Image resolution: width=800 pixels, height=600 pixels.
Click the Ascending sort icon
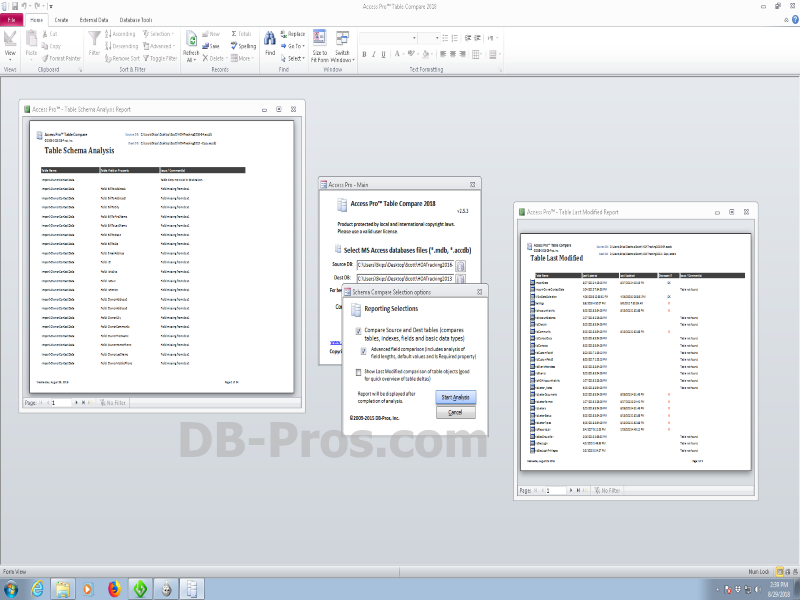108,34
